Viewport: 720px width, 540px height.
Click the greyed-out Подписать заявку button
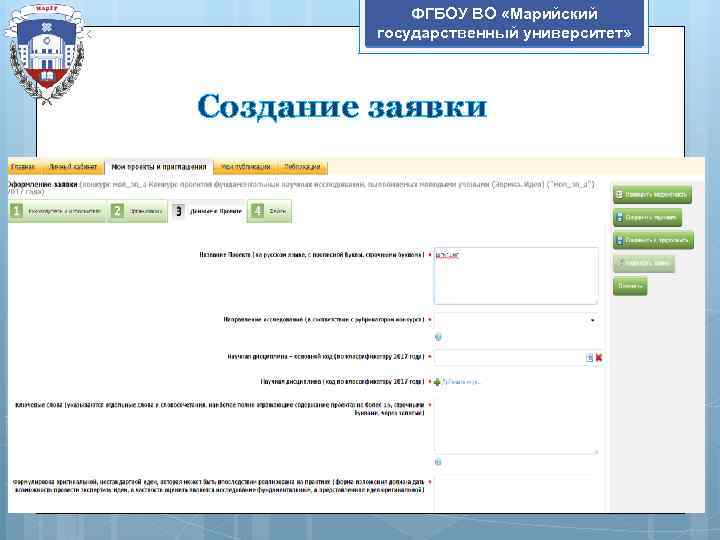tap(644, 263)
